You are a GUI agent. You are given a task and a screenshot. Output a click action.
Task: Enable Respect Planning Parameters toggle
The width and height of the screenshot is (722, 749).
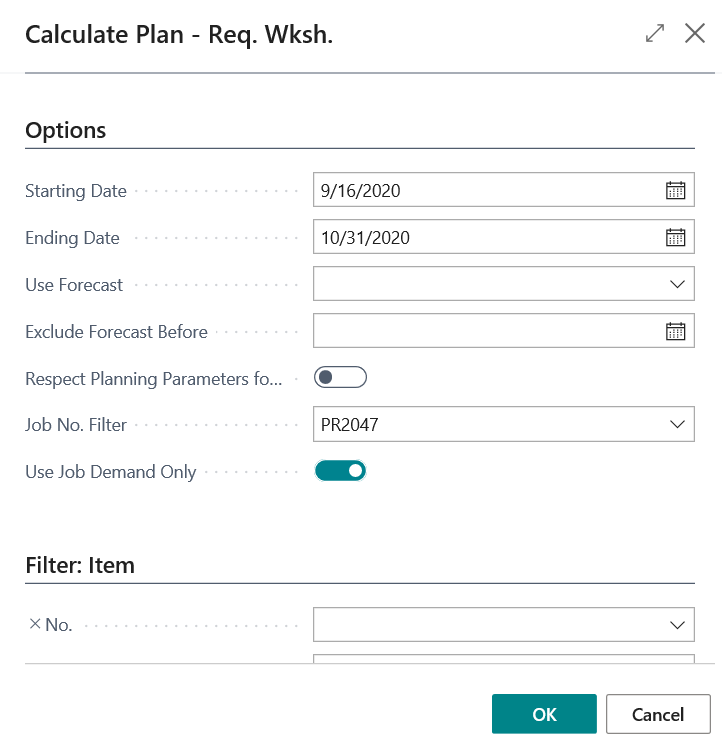pos(340,378)
